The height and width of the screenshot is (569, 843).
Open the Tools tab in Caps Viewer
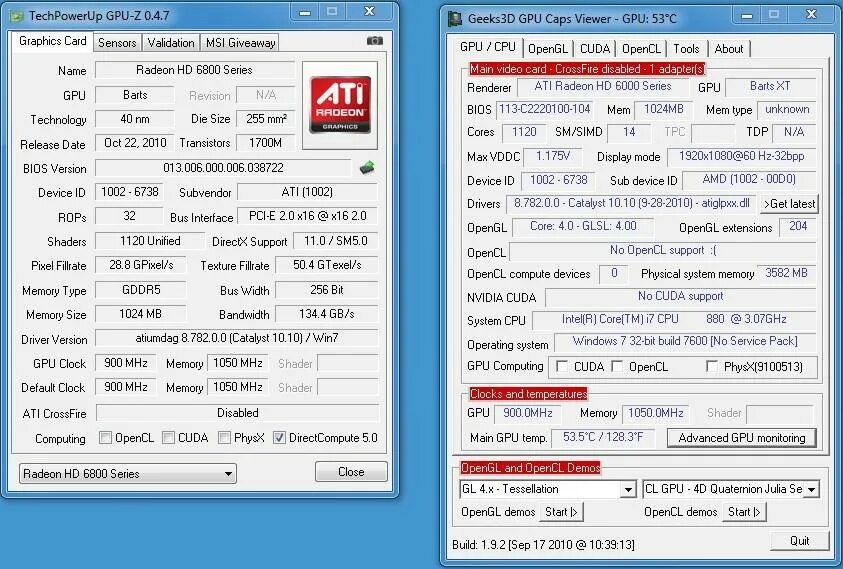pyautogui.click(x=687, y=49)
